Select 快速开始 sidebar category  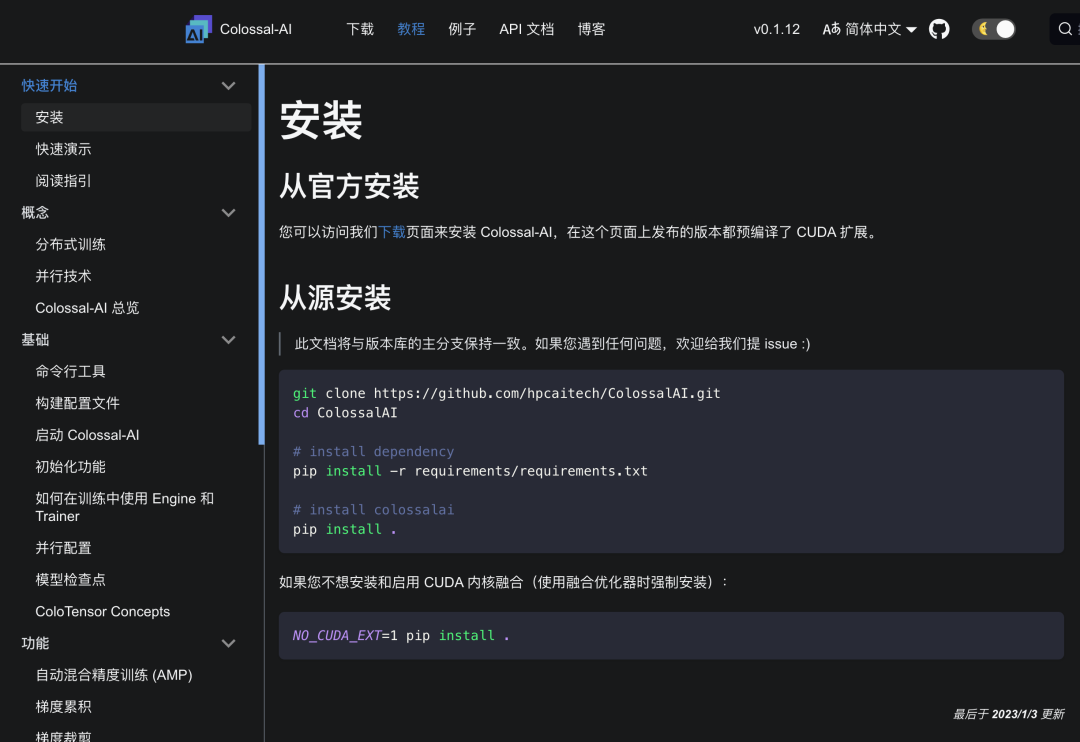(x=49, y=85)
